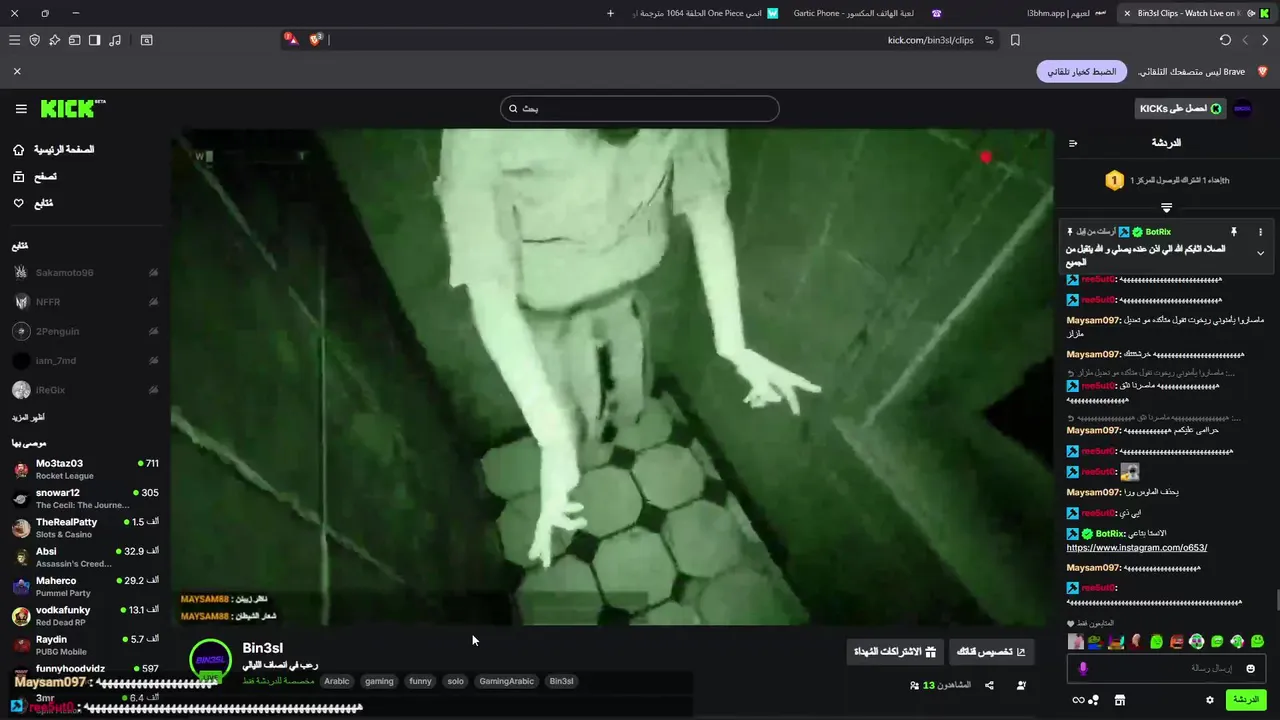Open Kick sidebar hamburger menu
This screenshot has height=720, width=1280.
(21, 109)
